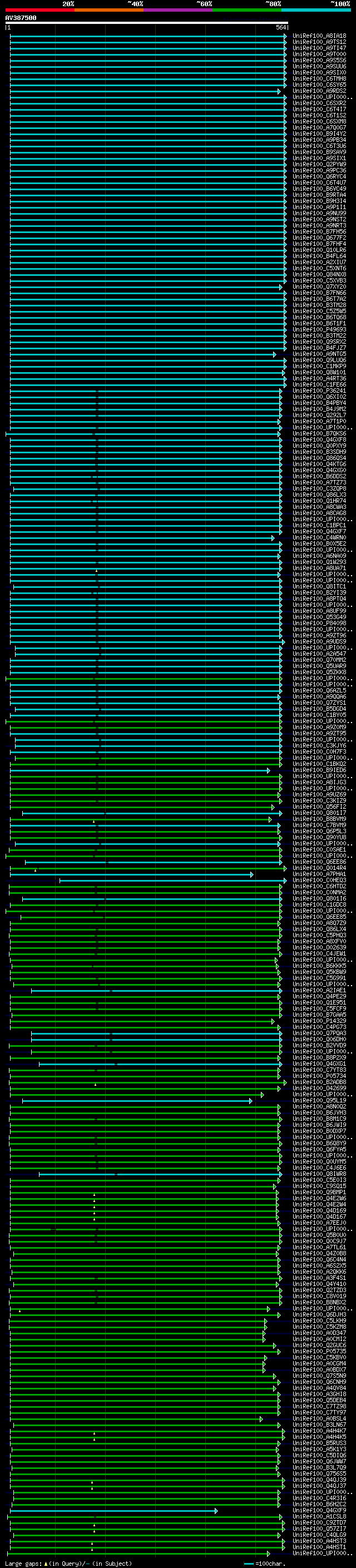
Task: Click hit label UniRef100_A0BSL4
Action: pyautogui.click(x=319, y=1419)
